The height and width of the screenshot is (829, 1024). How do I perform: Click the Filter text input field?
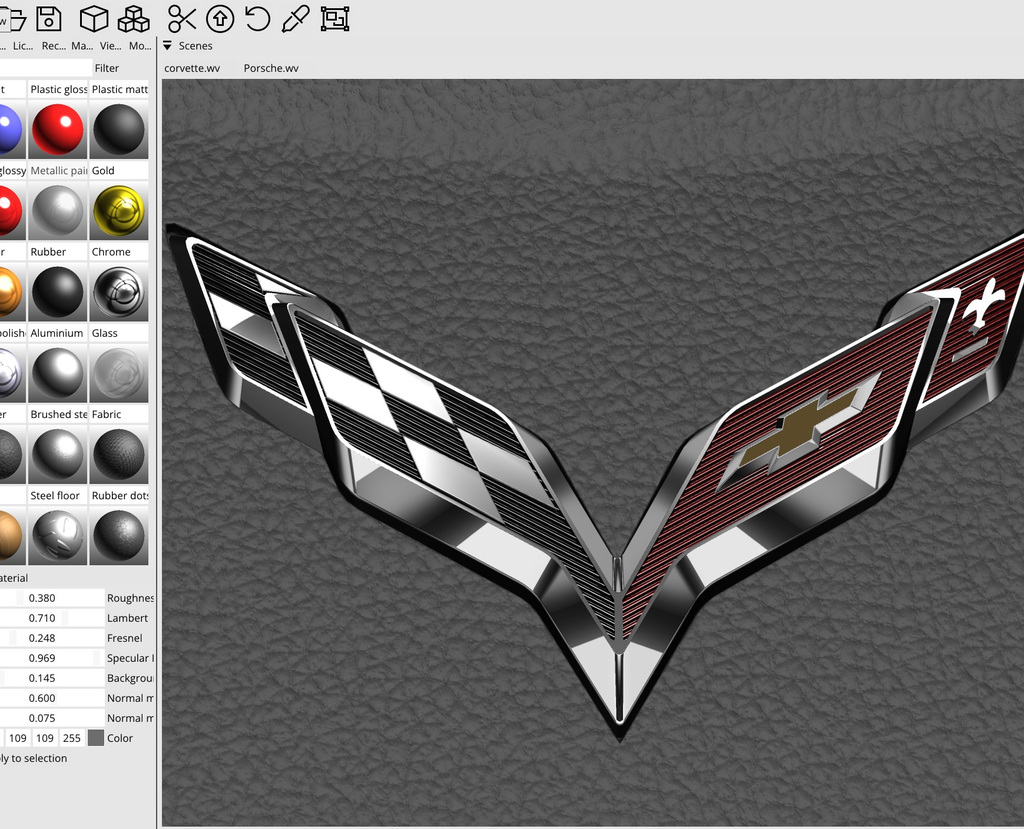pos(45,68)
